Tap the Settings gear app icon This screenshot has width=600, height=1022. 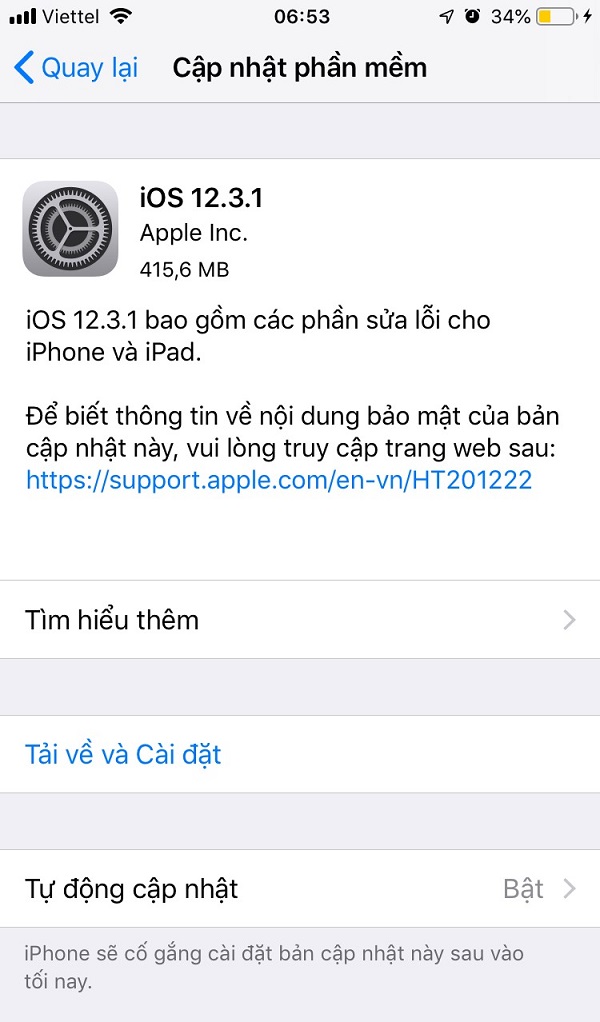click(70, 229)
